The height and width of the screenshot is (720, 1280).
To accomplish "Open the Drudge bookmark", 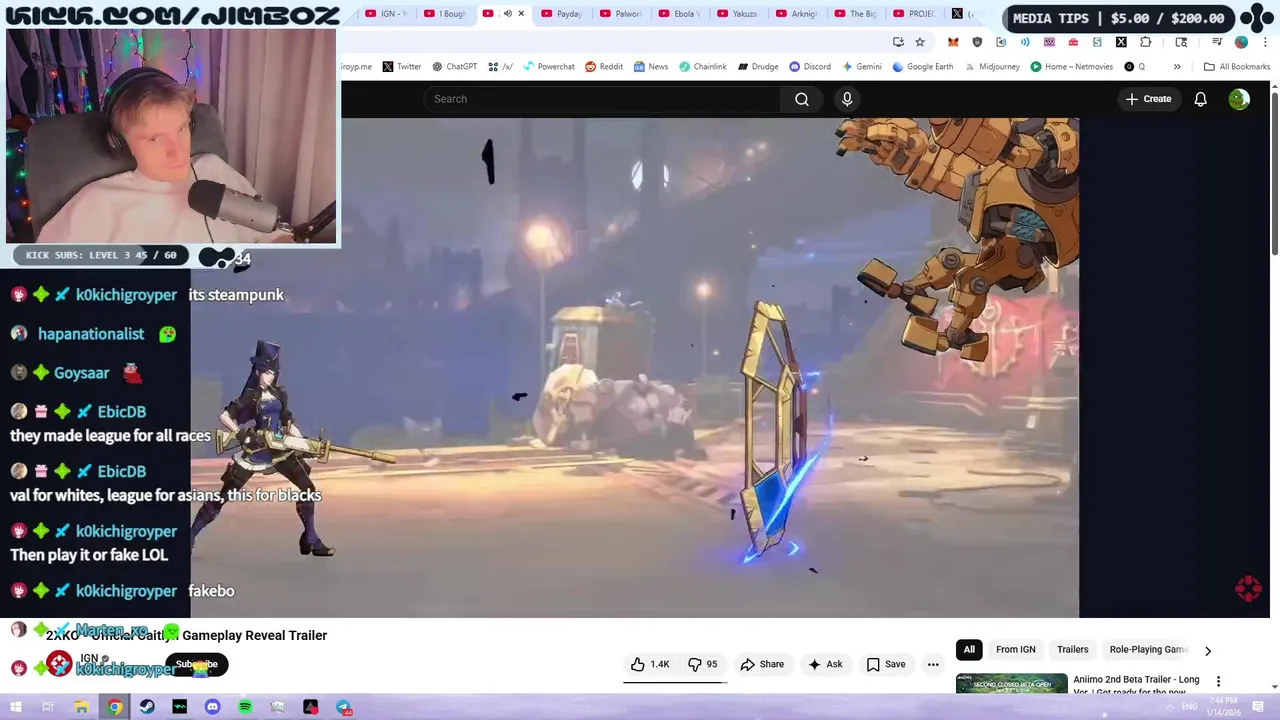I will 758,67.
